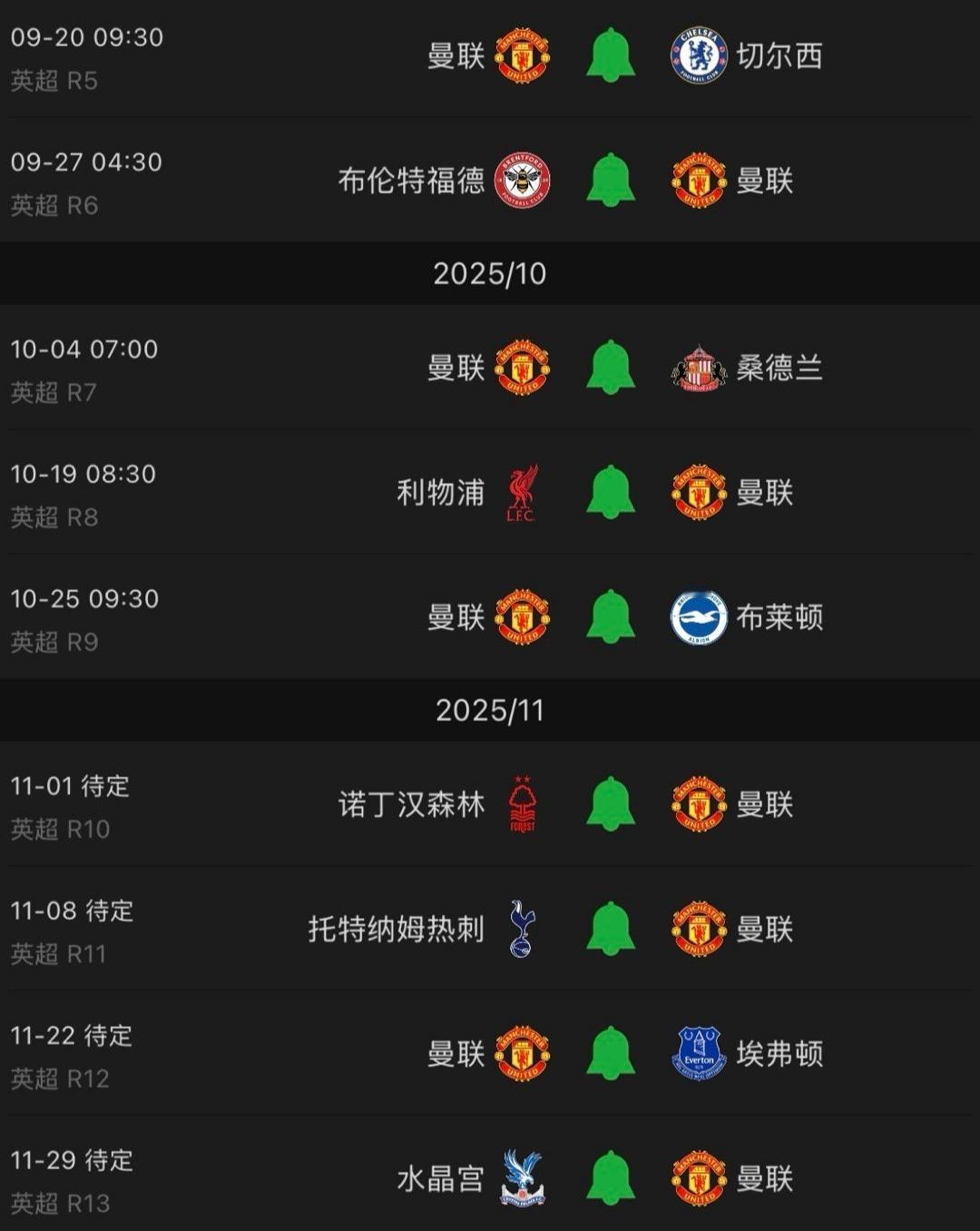Select the 2025/10 month header

490,273
